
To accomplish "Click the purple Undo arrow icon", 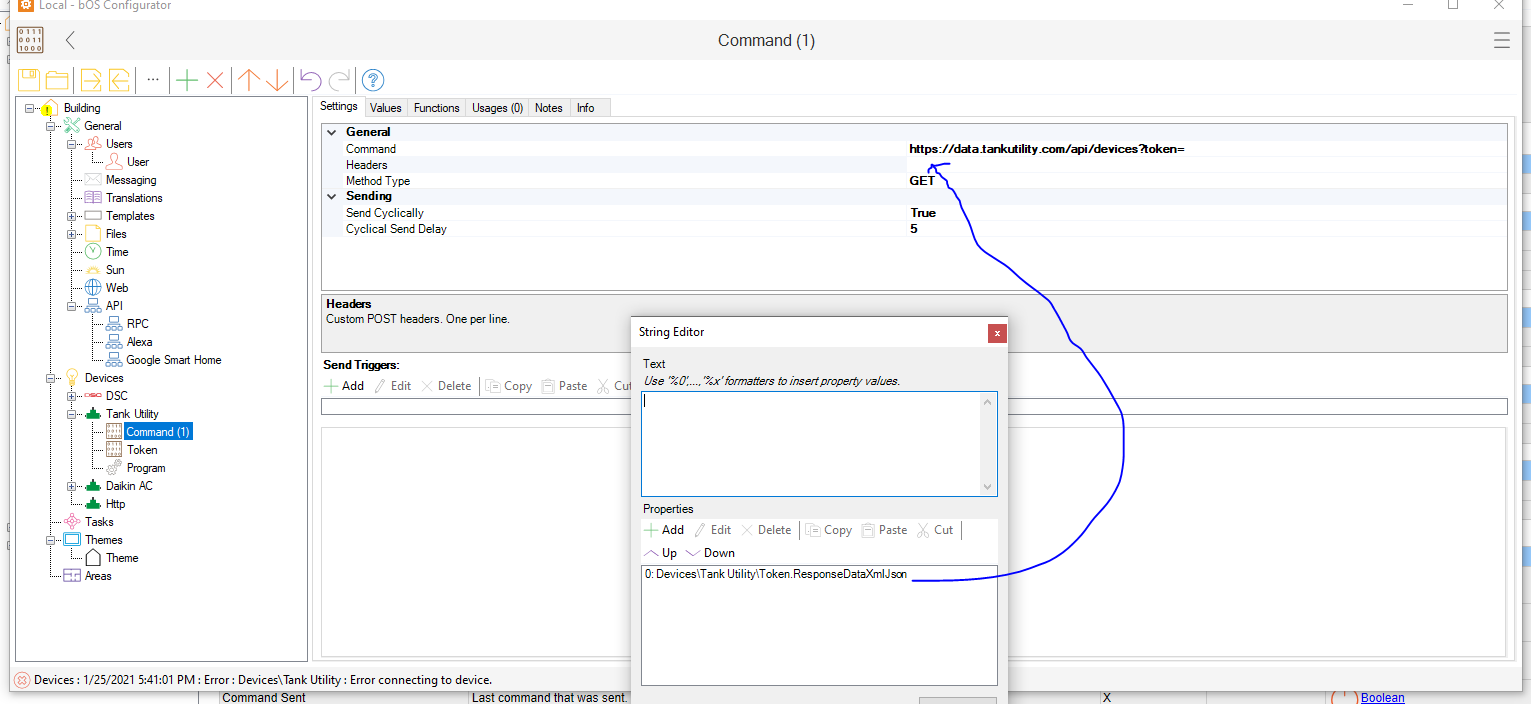I will [310, 80].
